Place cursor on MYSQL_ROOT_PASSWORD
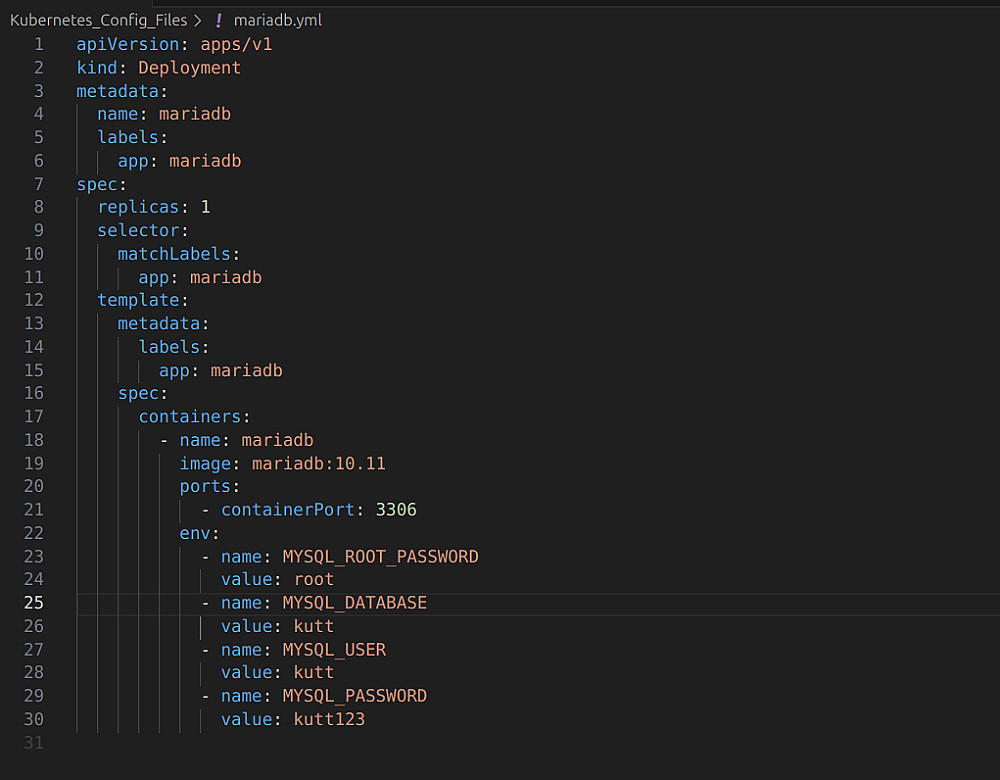Image resolution: width=1000 pixels, height=780 pixels. (380, 556)
